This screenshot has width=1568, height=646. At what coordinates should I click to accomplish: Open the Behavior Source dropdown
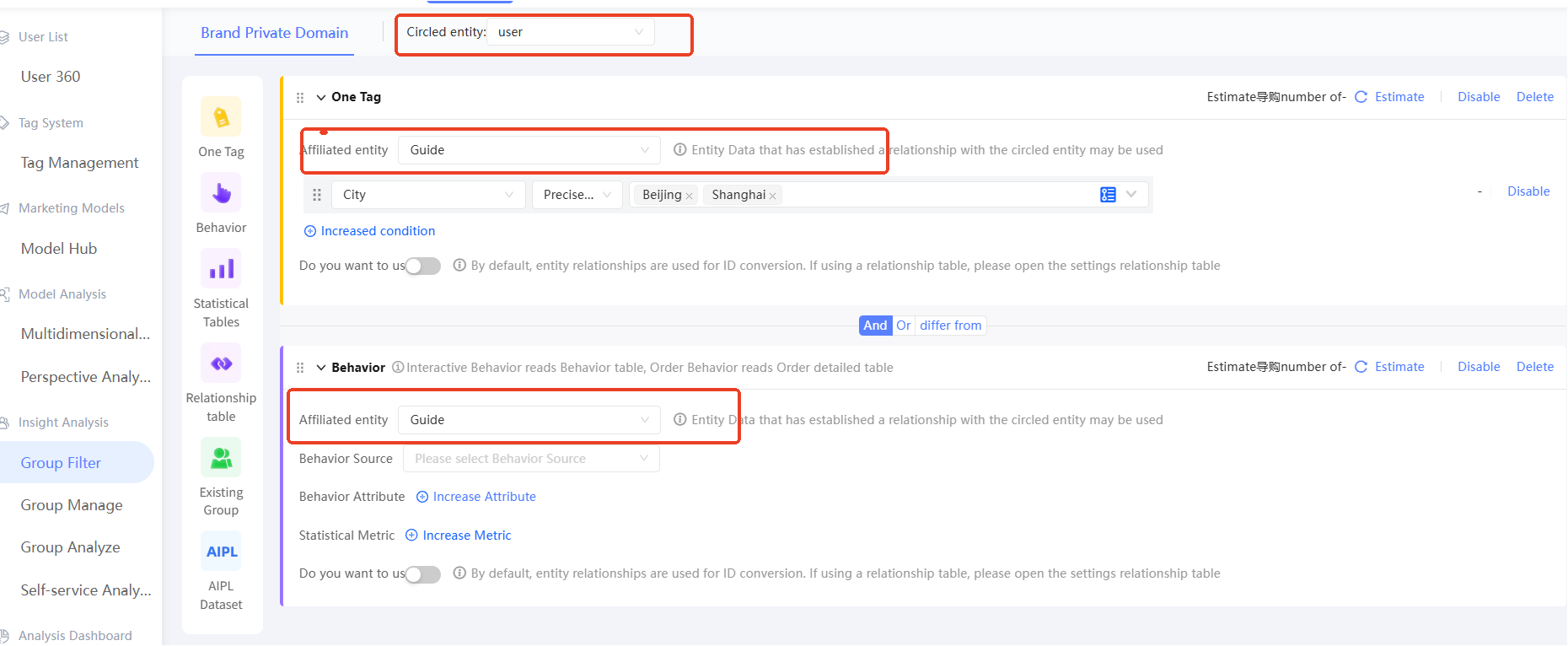(x=531, y=459)
